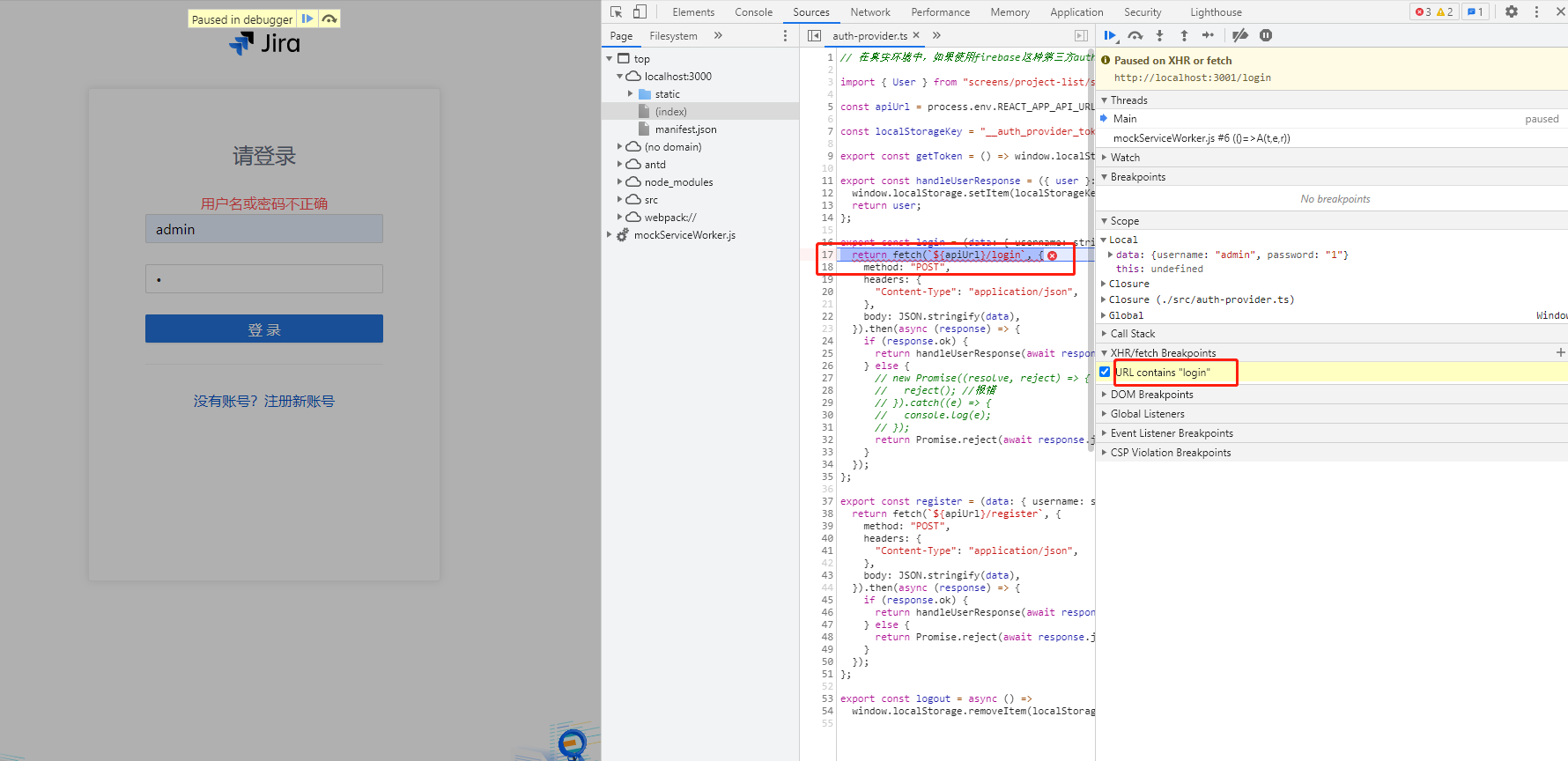Resume script execution in debugger toolbar

pyautogui.click(x=1110, y=35)
